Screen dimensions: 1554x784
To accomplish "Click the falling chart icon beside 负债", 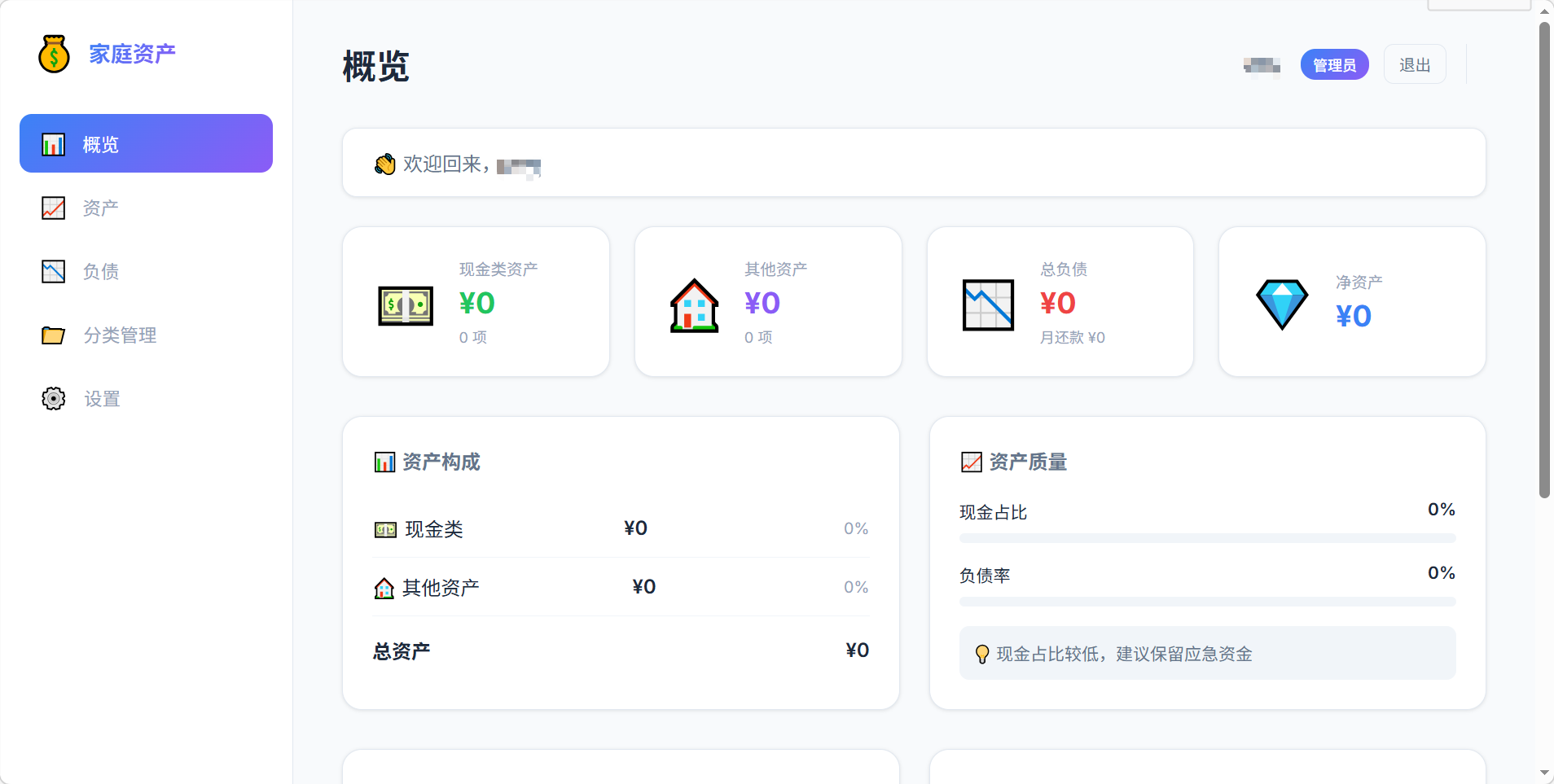I will tap(54, 271).
